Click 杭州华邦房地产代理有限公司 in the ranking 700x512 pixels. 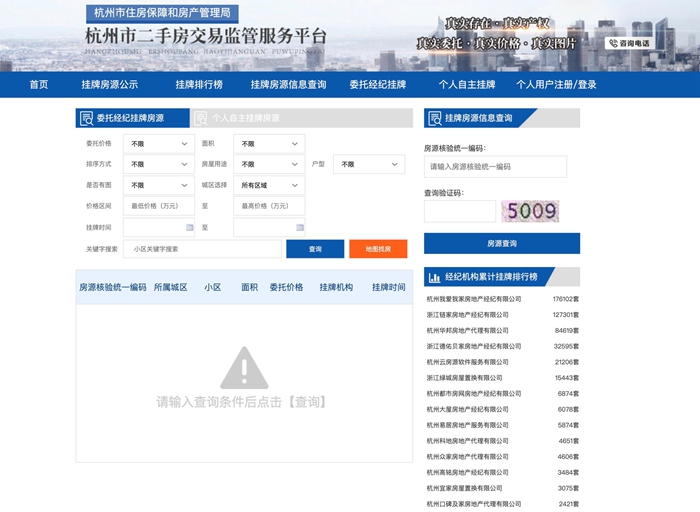pos(467,331)
